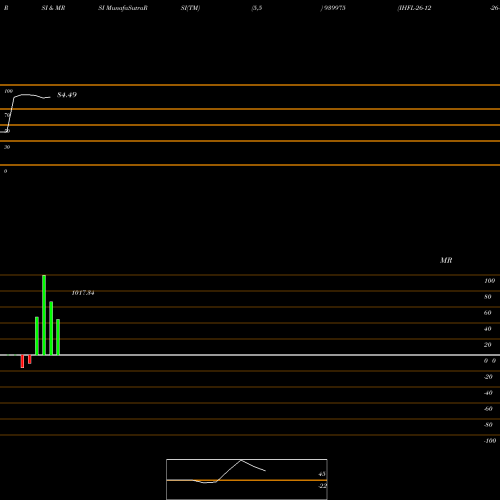Click the "SI MunafaSutraR" header text
The height and width of the screenshot is (500, 500).
pyautogui.click(x=123, y=8)
